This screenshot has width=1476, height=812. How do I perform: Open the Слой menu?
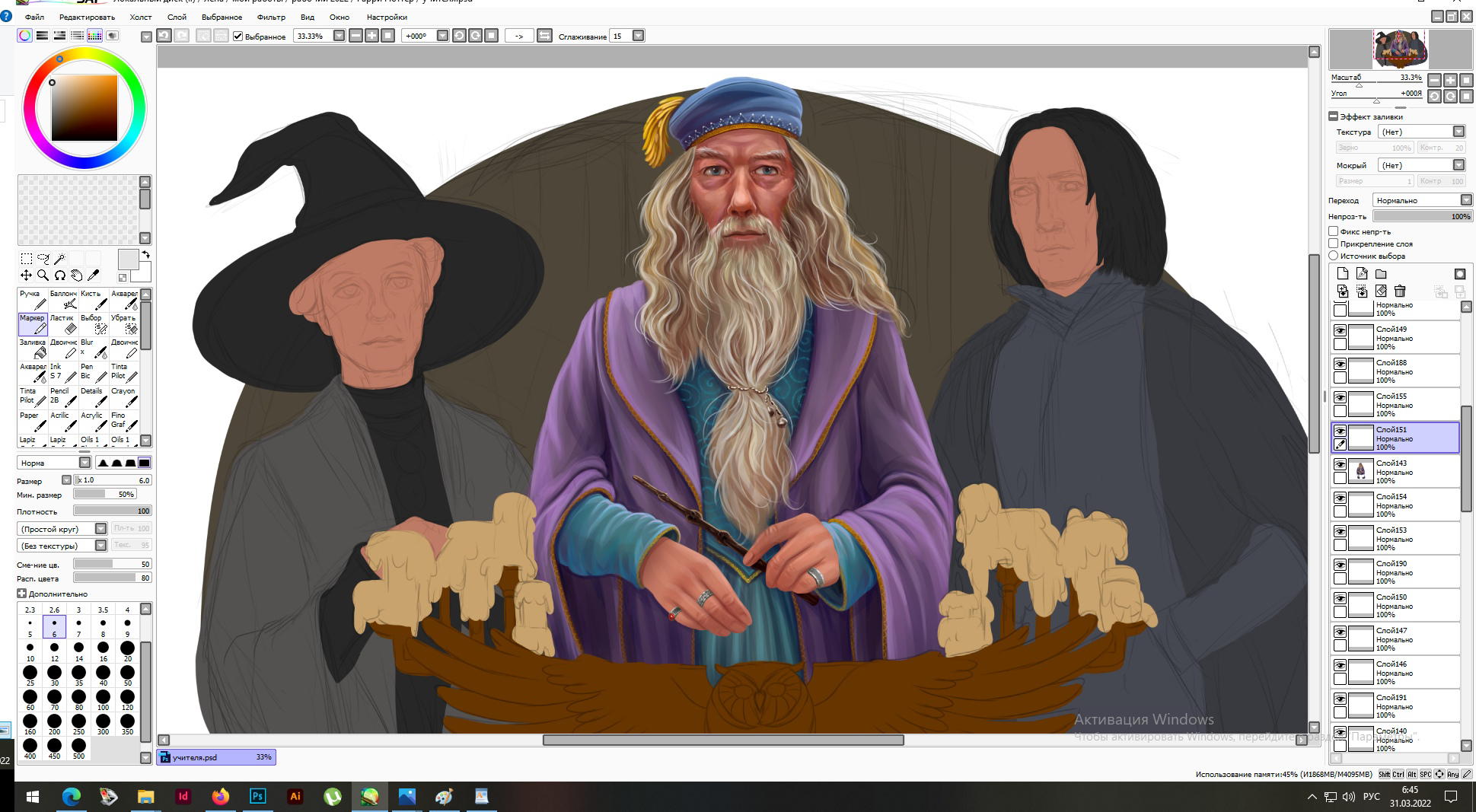point(177,17)
